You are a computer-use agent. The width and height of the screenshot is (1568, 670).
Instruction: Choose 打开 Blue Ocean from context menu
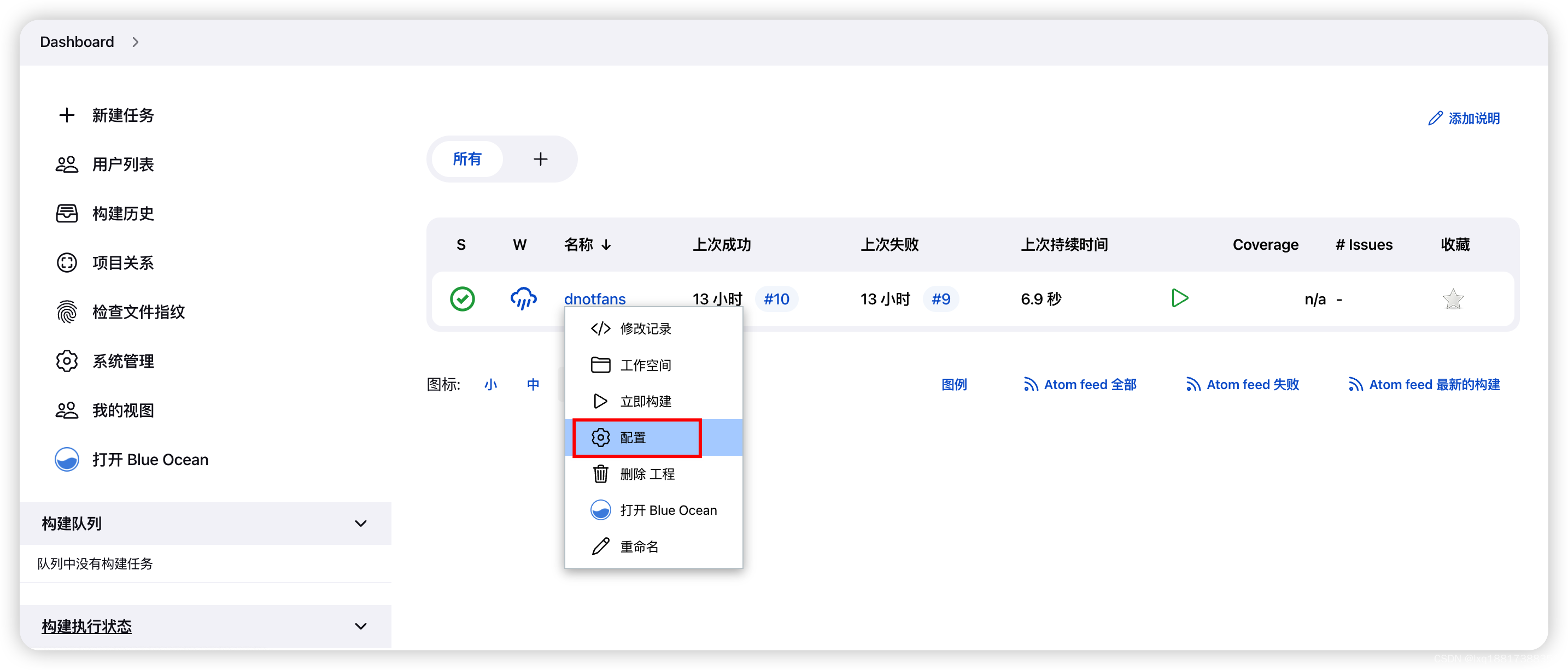pyautogui.click(x=653, y=510)
